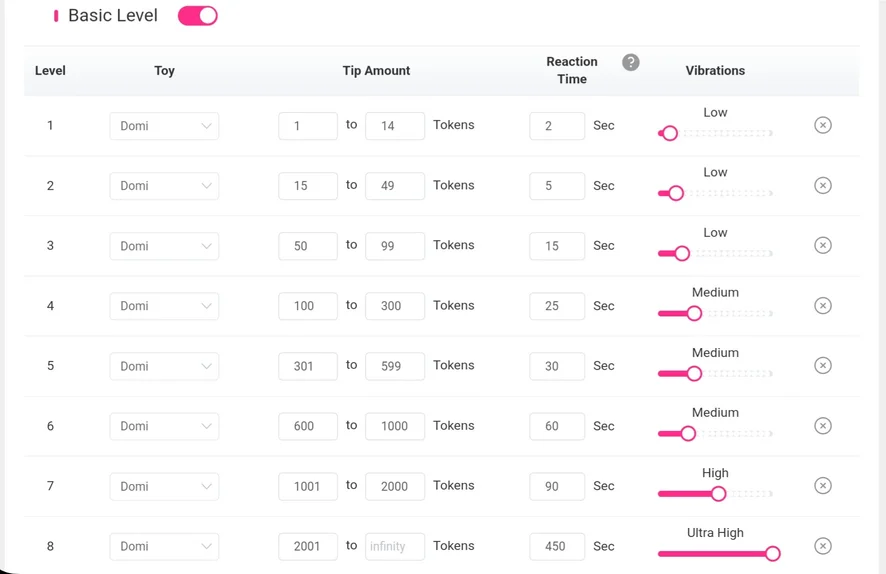The height and width of the screenshot is (574, 886).
Task: Open level 8 Toy selection dropdown
Action: 164,546
